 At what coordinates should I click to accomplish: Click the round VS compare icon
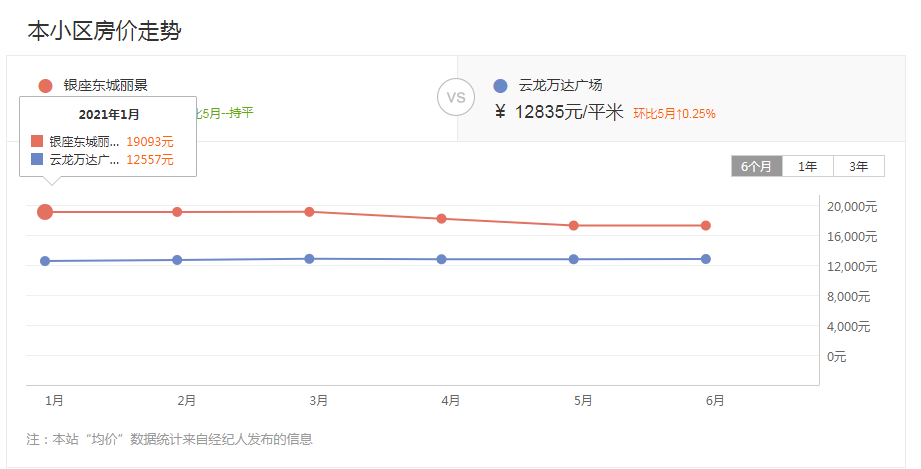456,98
